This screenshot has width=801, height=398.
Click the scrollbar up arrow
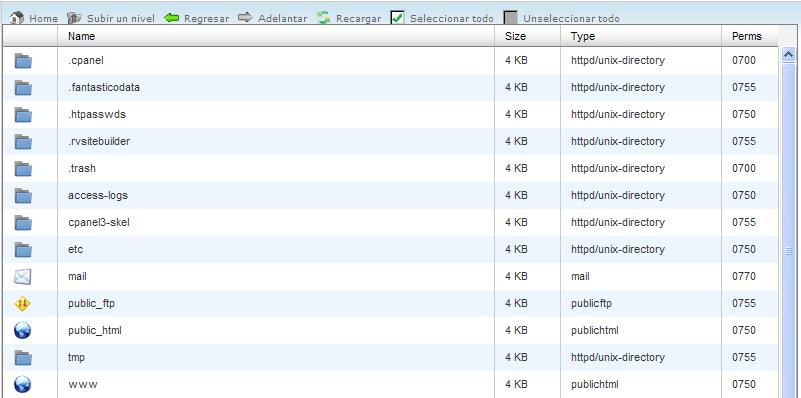pos(789,55)
